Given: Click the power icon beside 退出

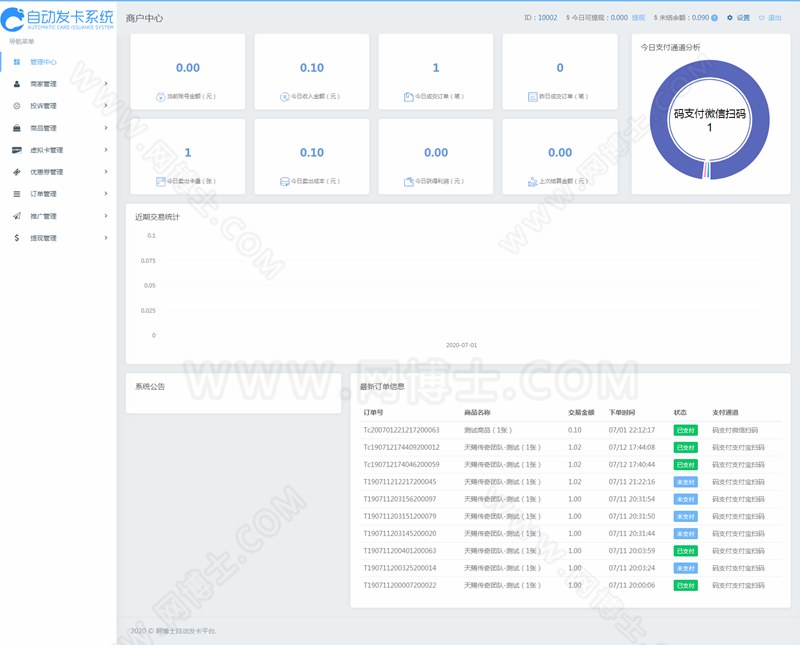Looking at the screenshot, I should click(761, 18).
